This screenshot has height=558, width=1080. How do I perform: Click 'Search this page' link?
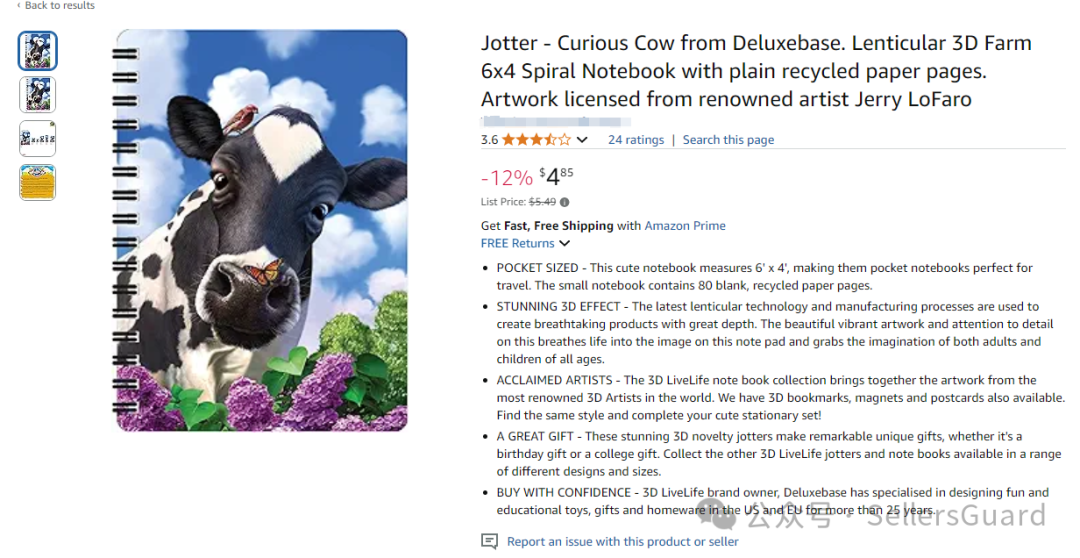[x=728, y=140]
